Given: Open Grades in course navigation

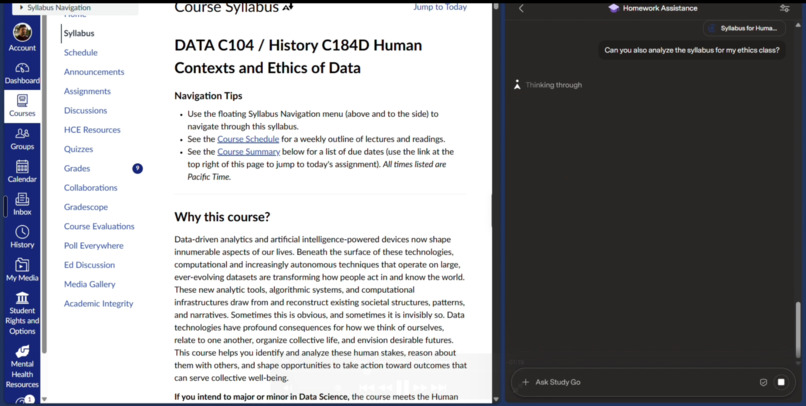Looking at the screenshot, I should [77, 169].
